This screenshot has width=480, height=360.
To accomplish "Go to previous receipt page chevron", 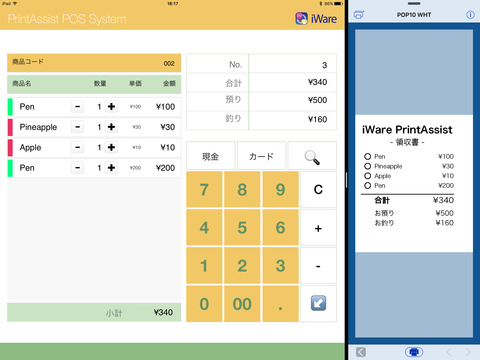I will (449, 352).
